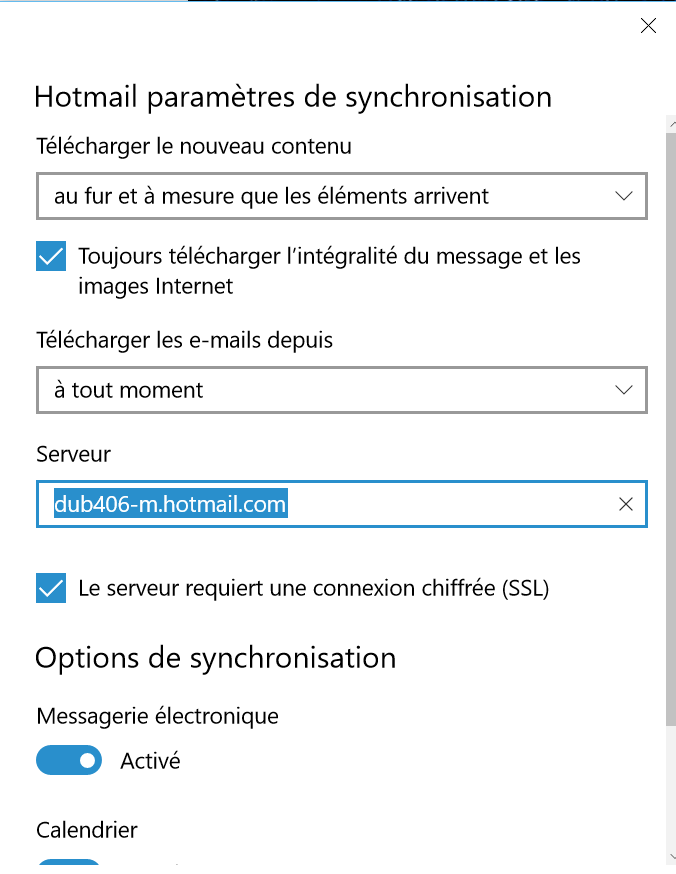Open the 'Télécharger le nouveau contenu' dropdown
Image resolution: width=676 pixels, height=874 pixels.
click(342, 196)
